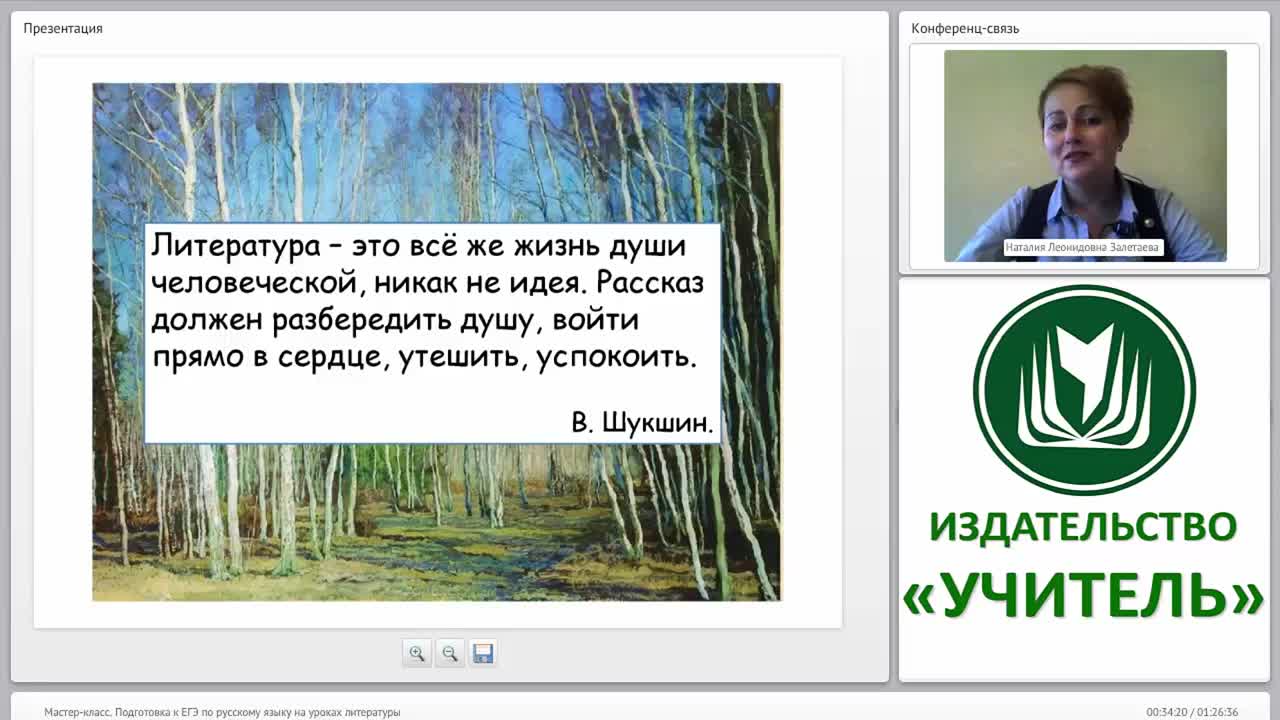
Task: Click the Наталия Леонидовна Залетаева webcam video
Action: [1085, 155]
